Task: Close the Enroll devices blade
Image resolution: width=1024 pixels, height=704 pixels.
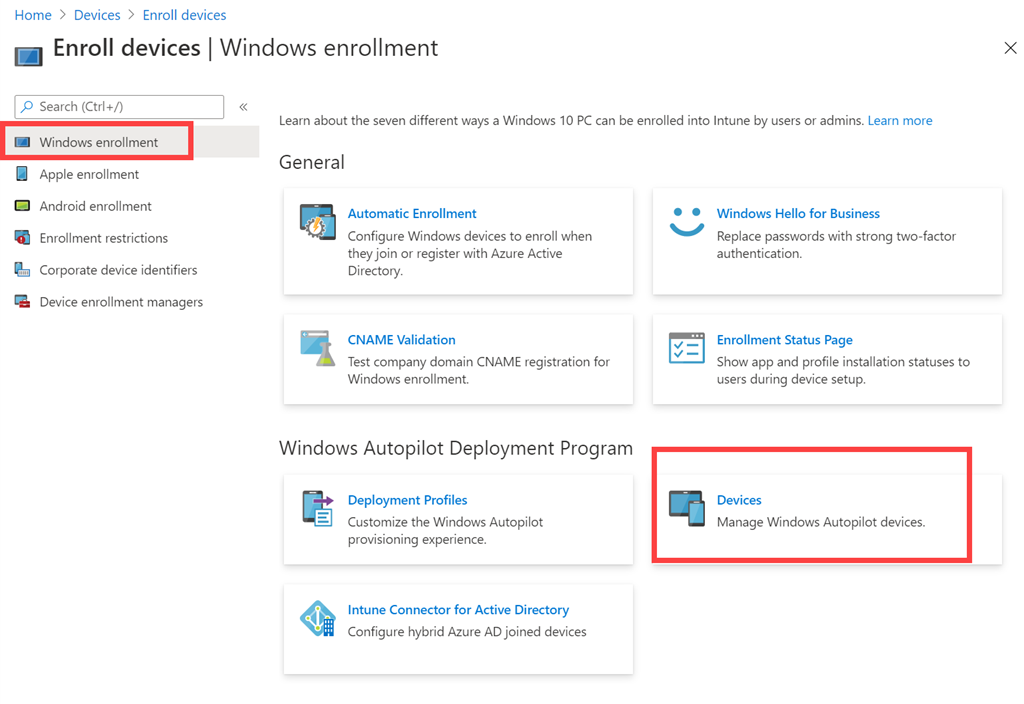Action: (x=1010, y=48)
